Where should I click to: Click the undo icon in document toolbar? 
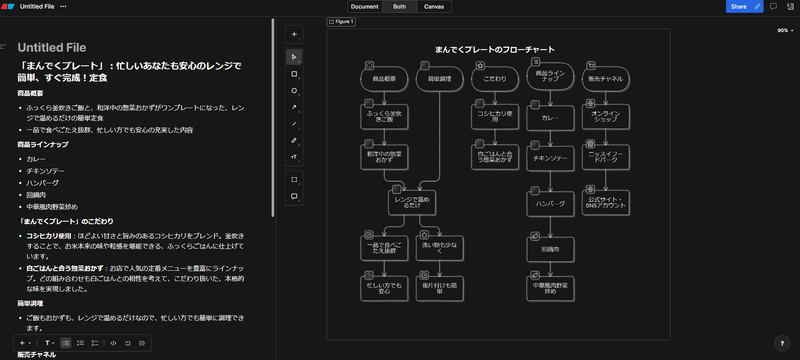[x=128, y=343]
